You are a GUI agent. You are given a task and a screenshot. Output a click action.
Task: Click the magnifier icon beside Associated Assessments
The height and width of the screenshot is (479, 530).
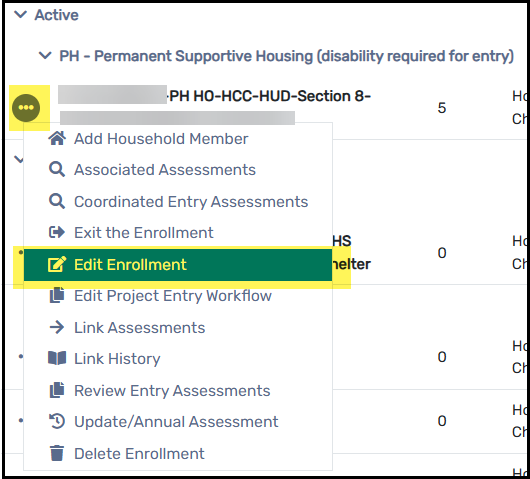coord(57,169)
